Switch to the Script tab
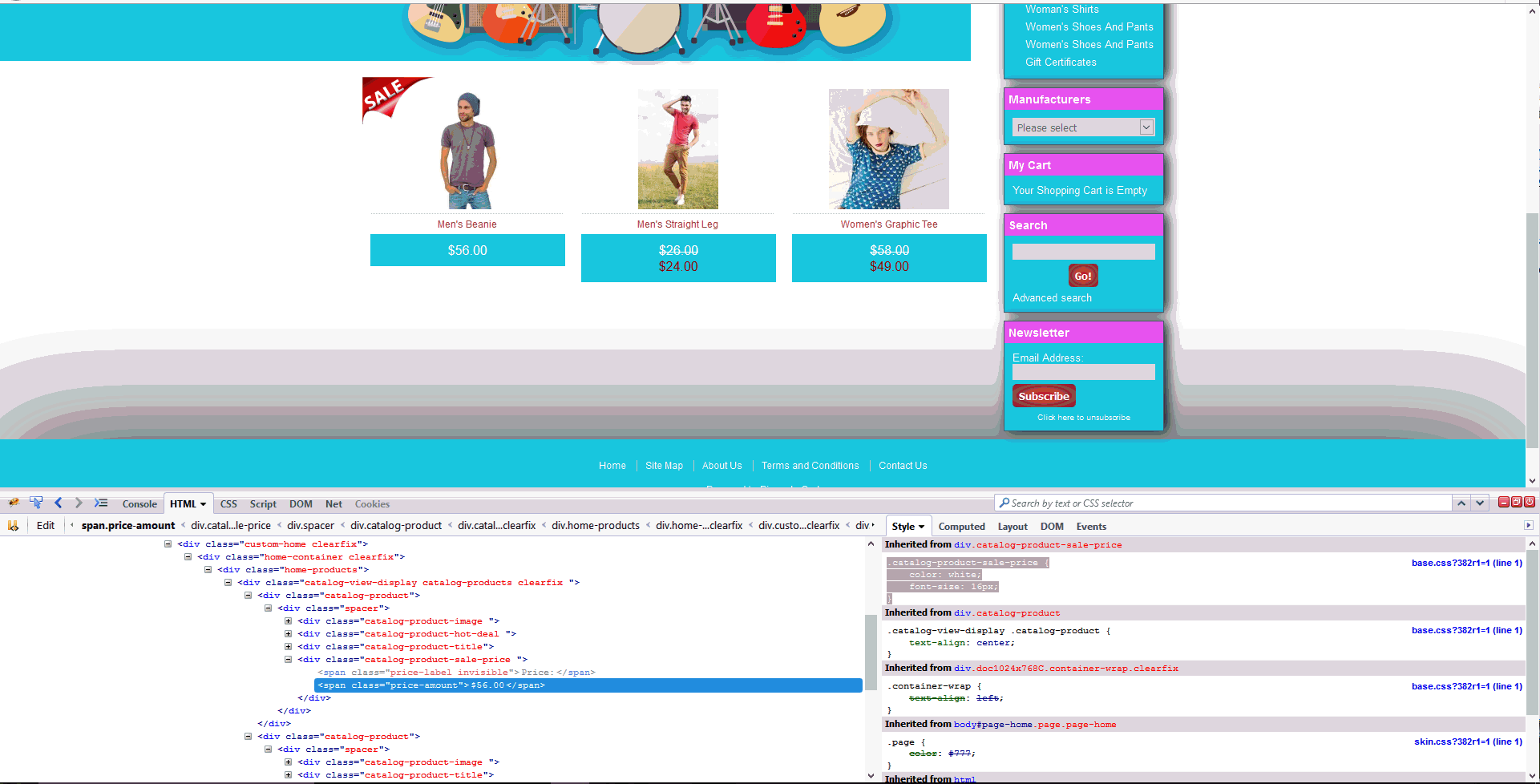1540x784 pixels. point(263,504)
